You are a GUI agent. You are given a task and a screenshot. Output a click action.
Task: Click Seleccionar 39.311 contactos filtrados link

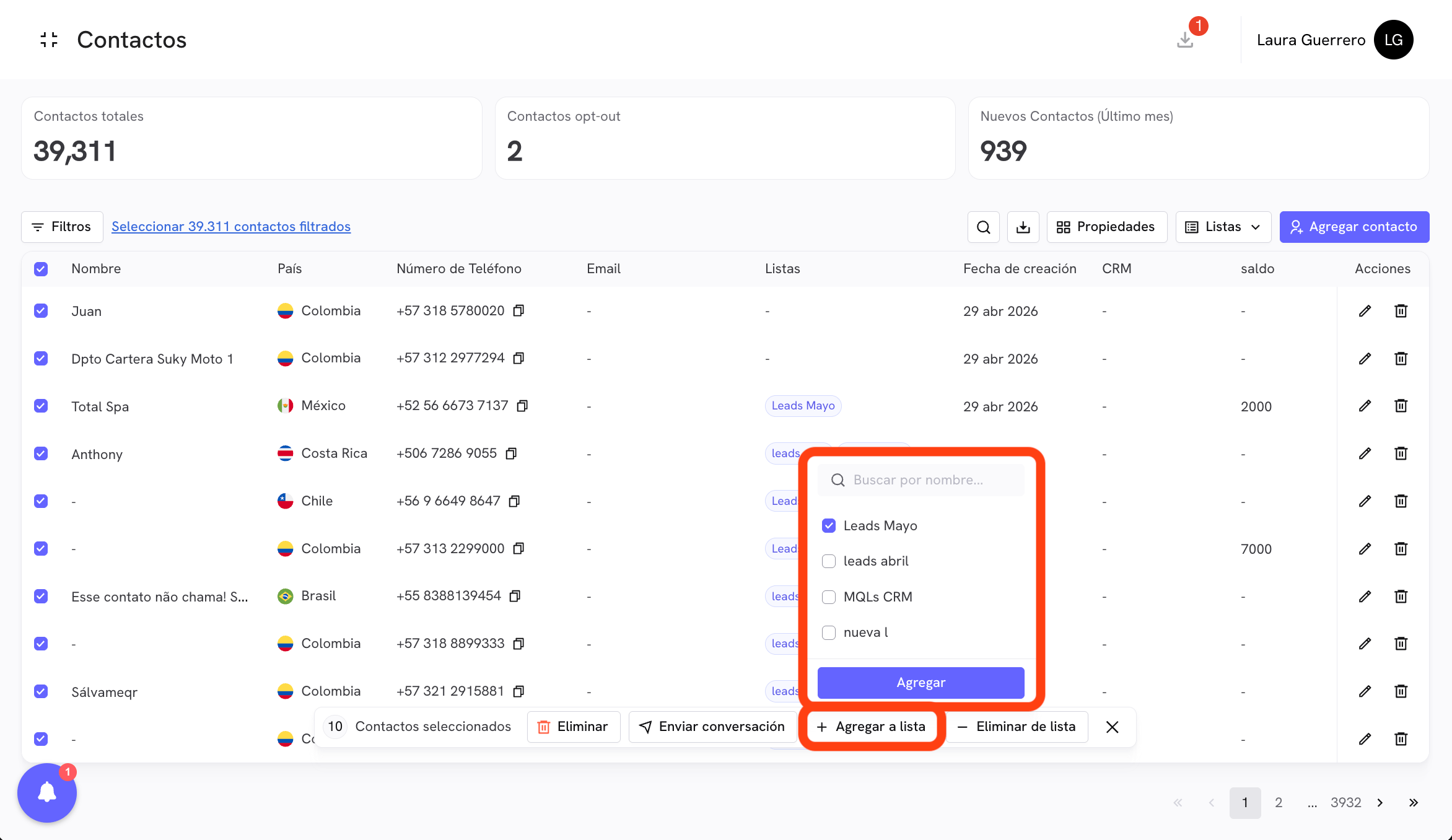231,227
